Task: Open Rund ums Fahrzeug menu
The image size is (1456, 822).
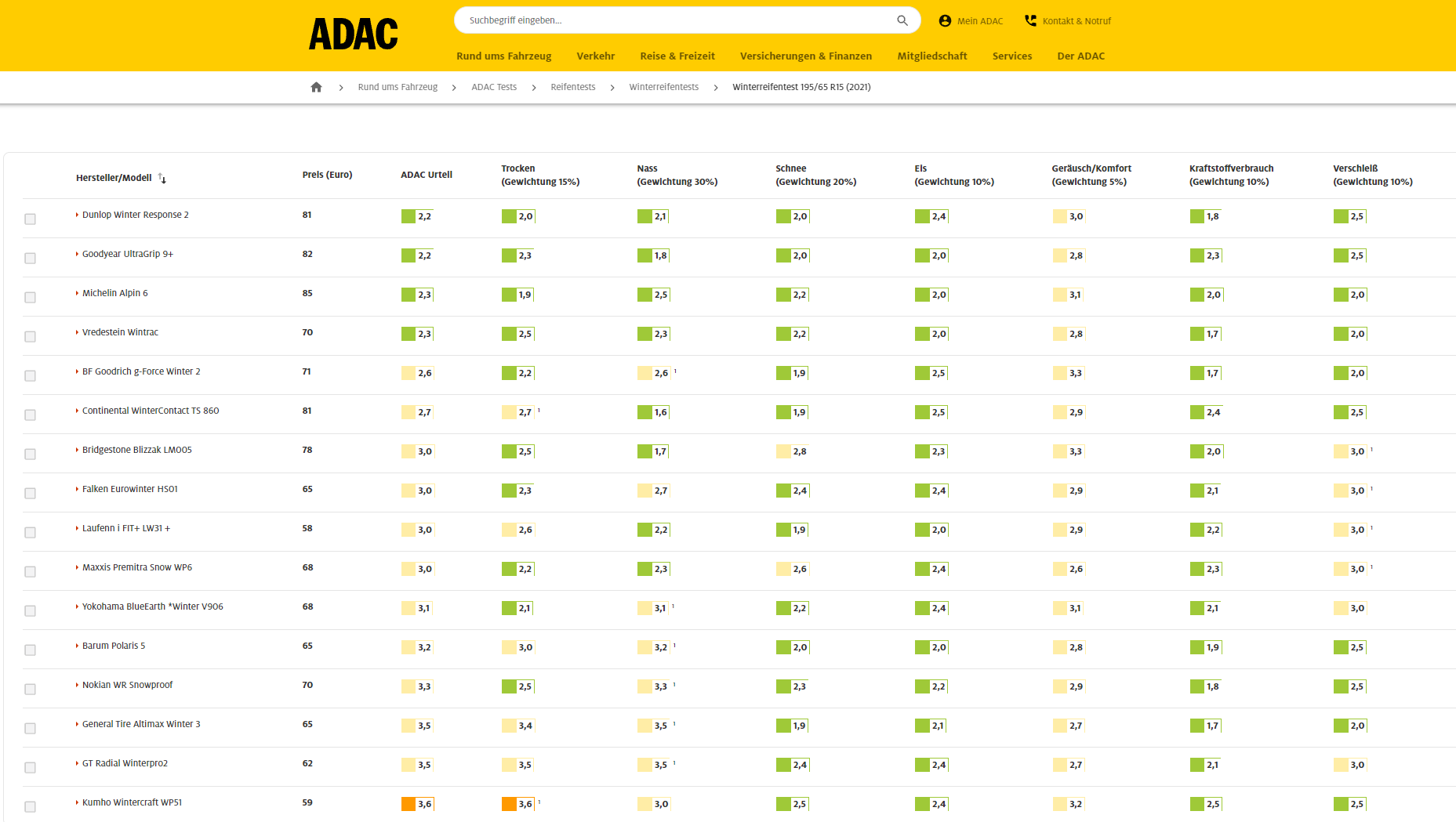Action: (503, 56)
